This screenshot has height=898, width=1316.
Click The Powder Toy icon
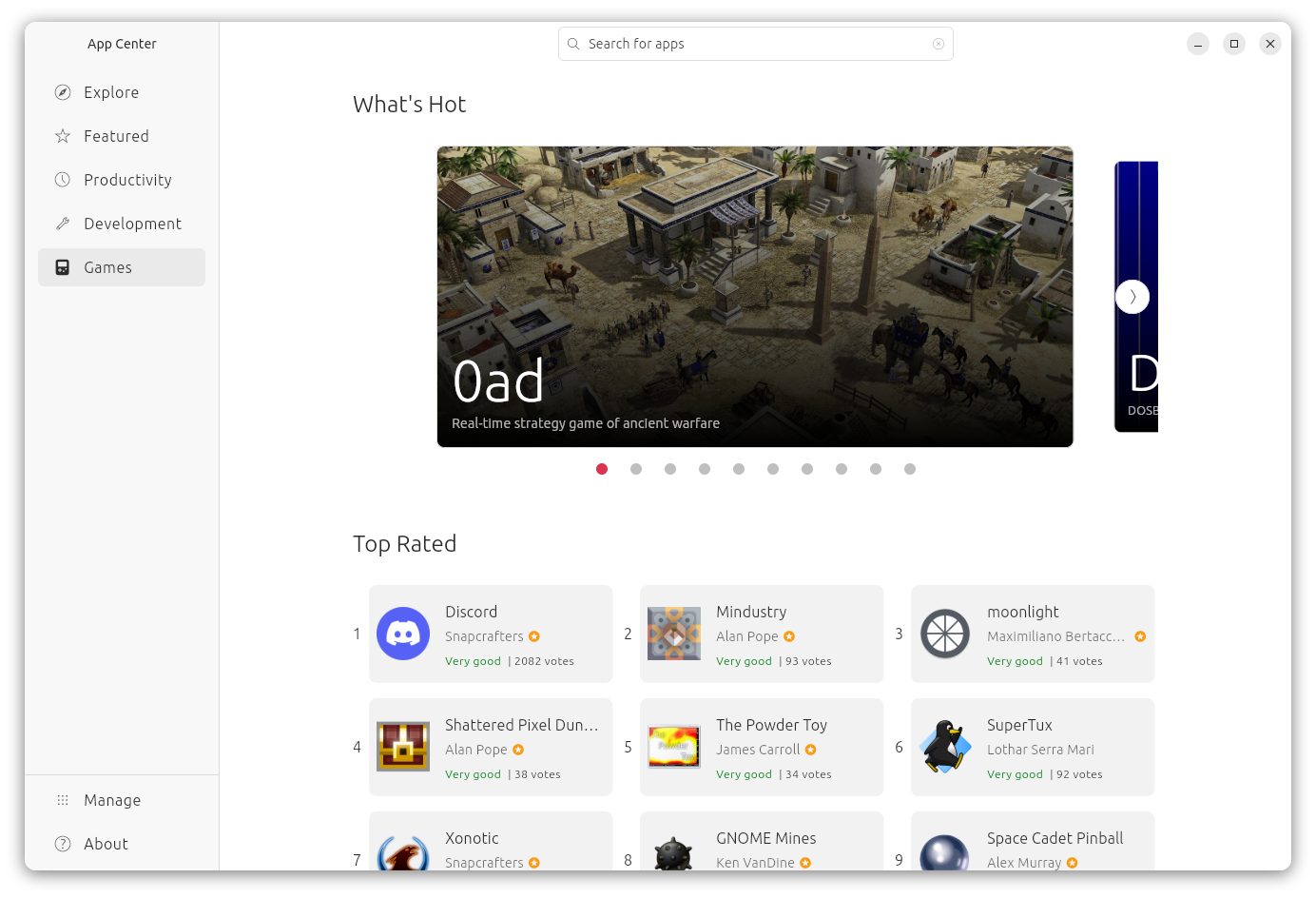point(674,747)
